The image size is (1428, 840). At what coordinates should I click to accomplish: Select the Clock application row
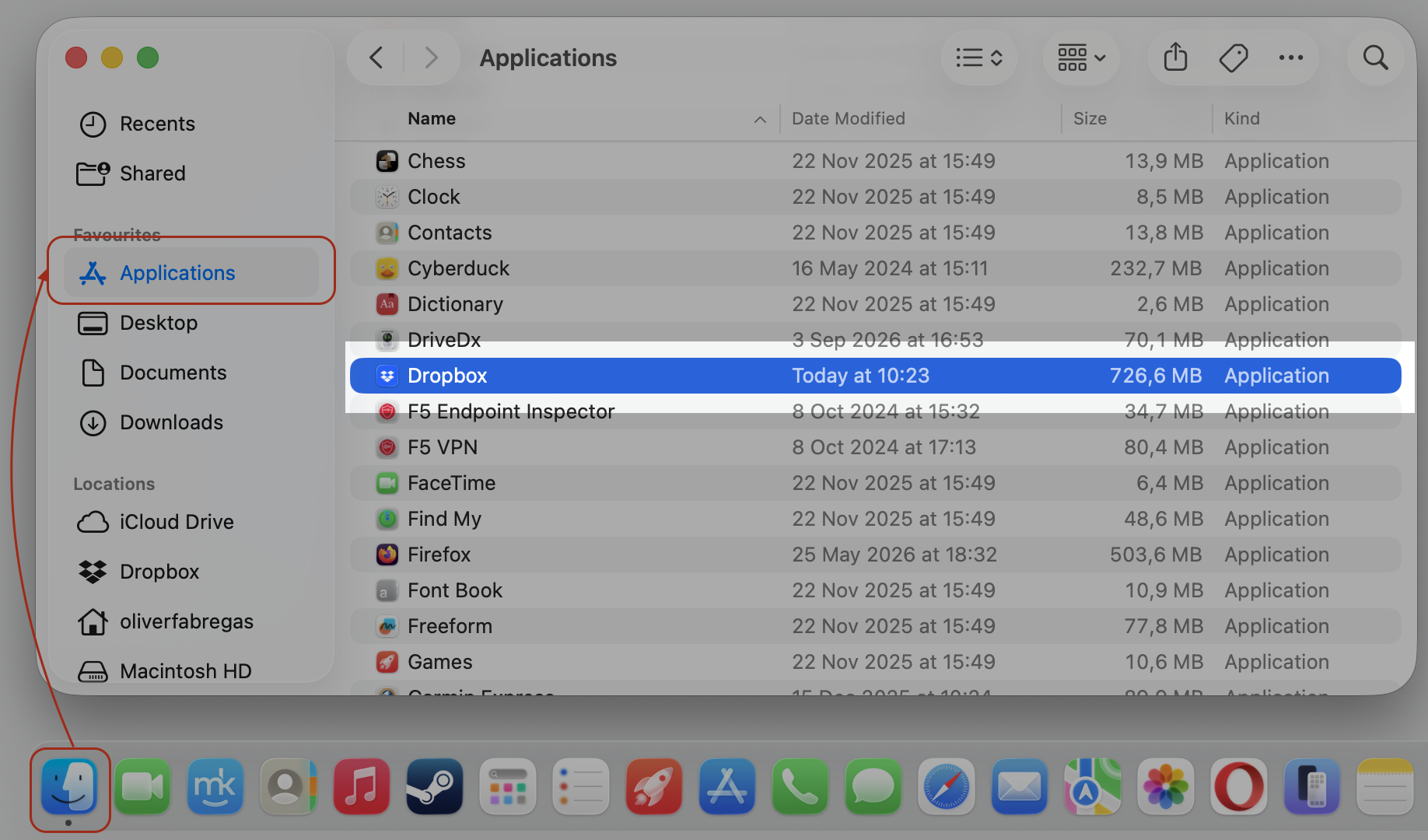(875, 197)
